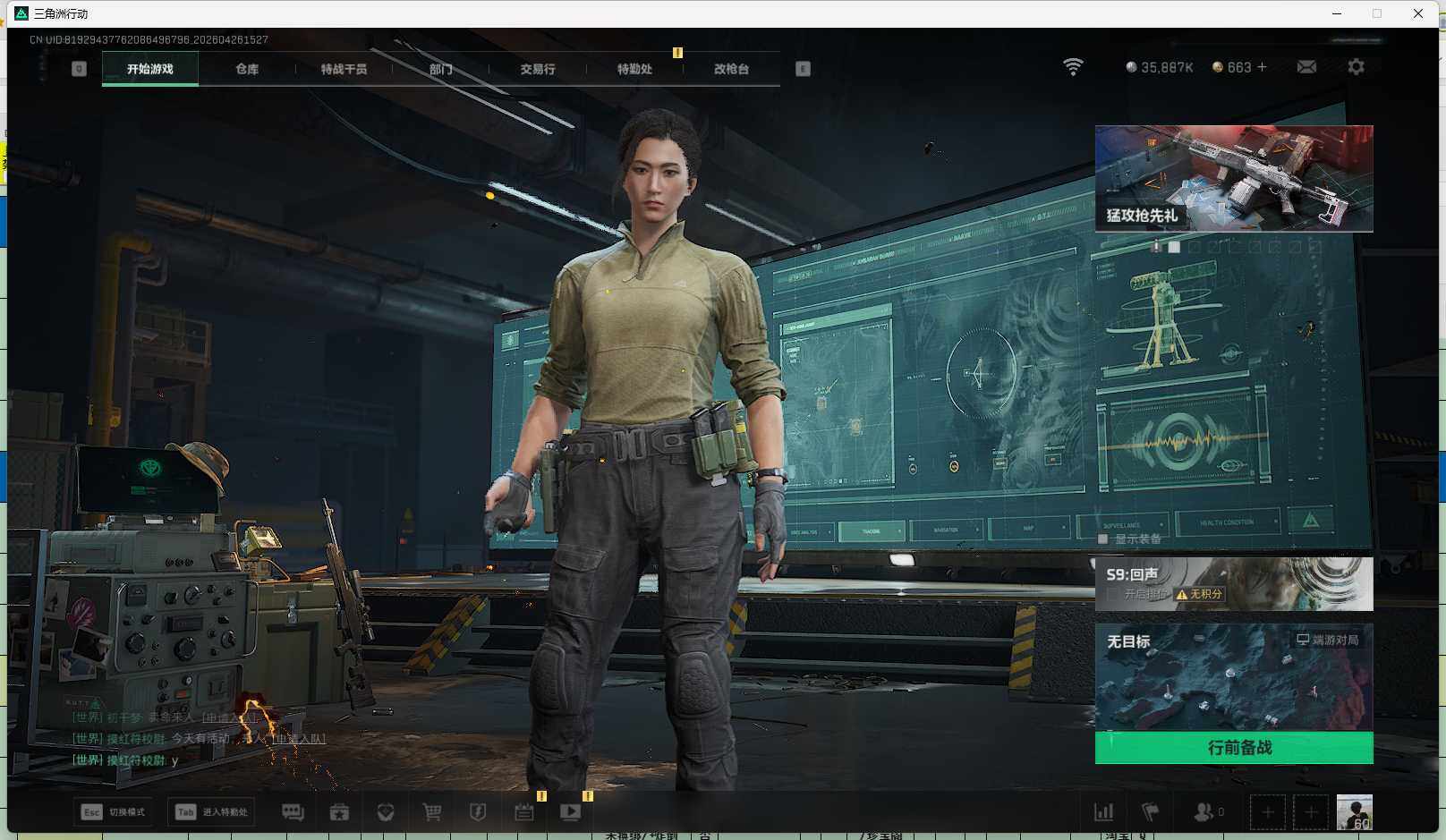Open the calendar events icon
Screen dimensions: 1446x840
(524, 812)
